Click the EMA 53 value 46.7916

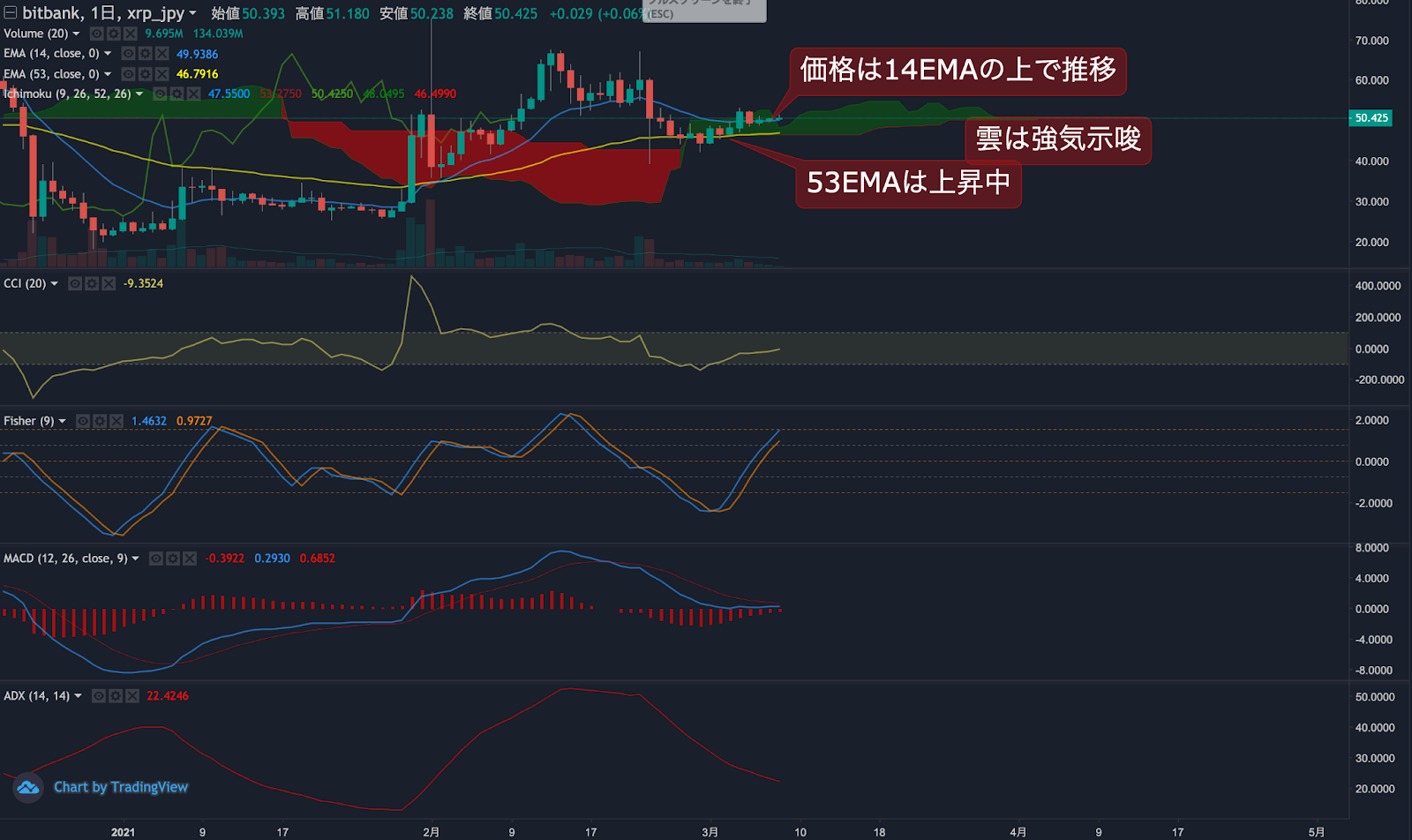coord(198,74)
